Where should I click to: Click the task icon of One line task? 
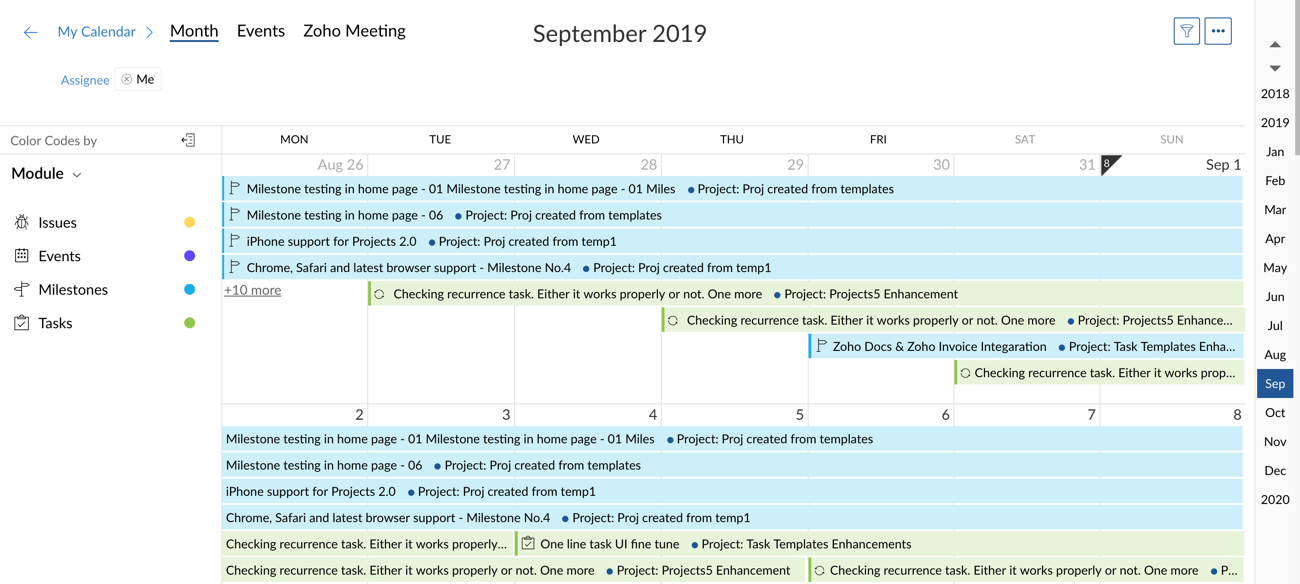pos(528,543)
